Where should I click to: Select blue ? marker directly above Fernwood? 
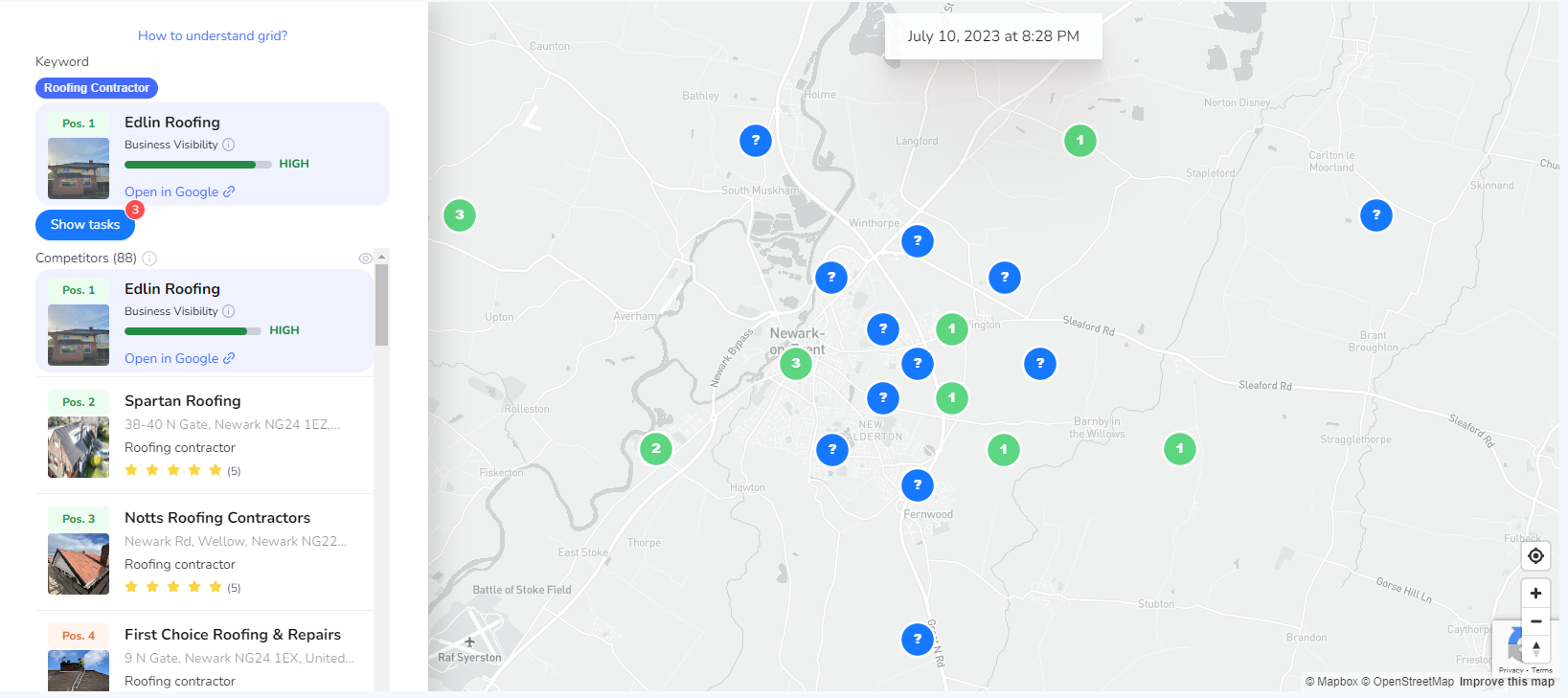pyautogui.click(x=918, y=485)
